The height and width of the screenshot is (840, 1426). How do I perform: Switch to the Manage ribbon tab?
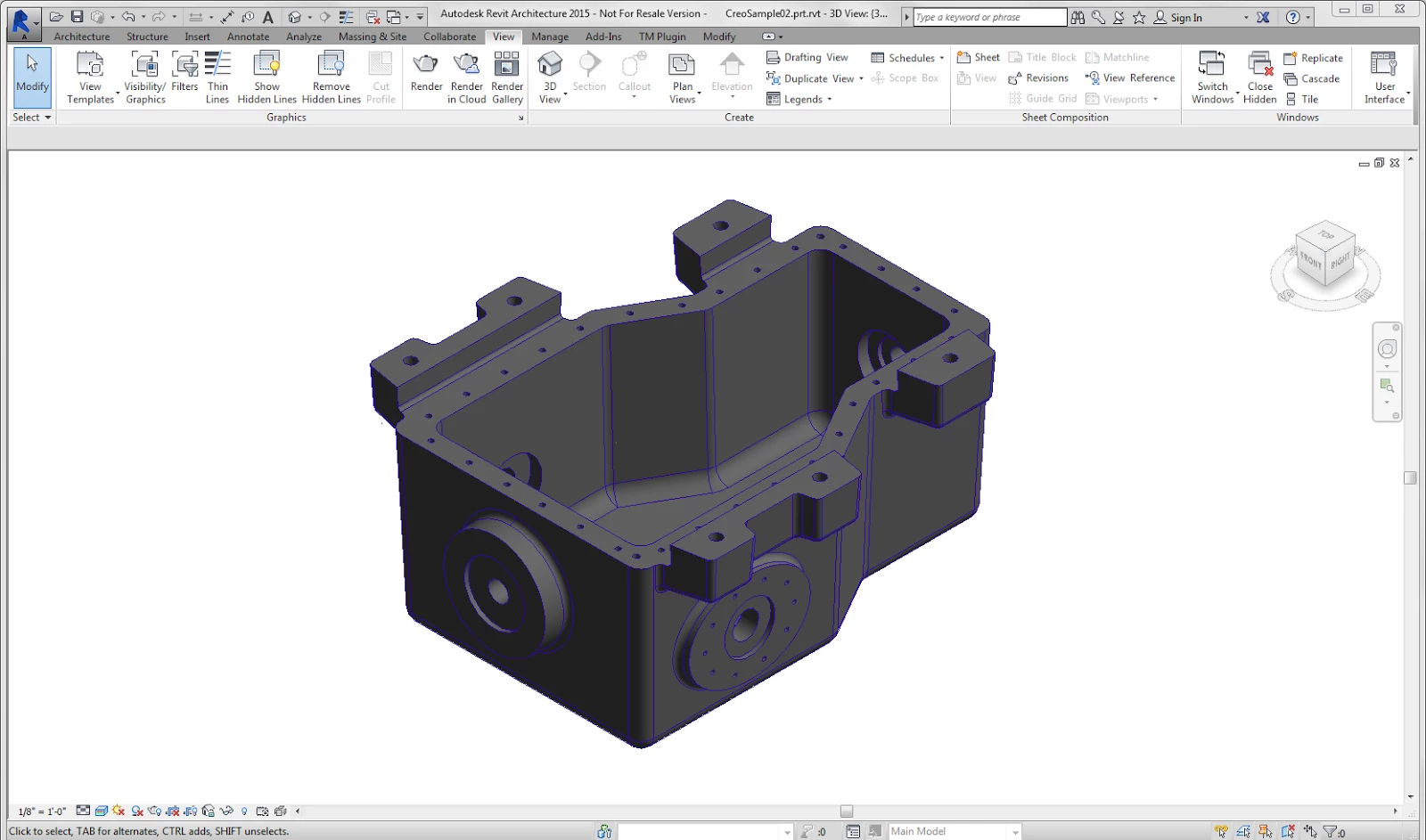click(550, 37)
